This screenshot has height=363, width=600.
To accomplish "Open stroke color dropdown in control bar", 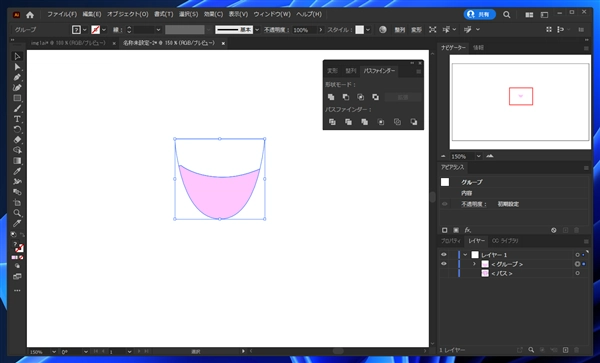I will click(x=104, y=29).
